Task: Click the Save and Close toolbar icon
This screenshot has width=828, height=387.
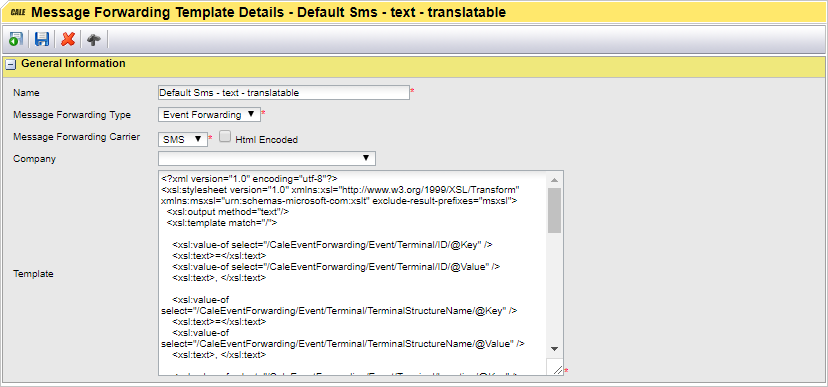Action: point(16,39)
